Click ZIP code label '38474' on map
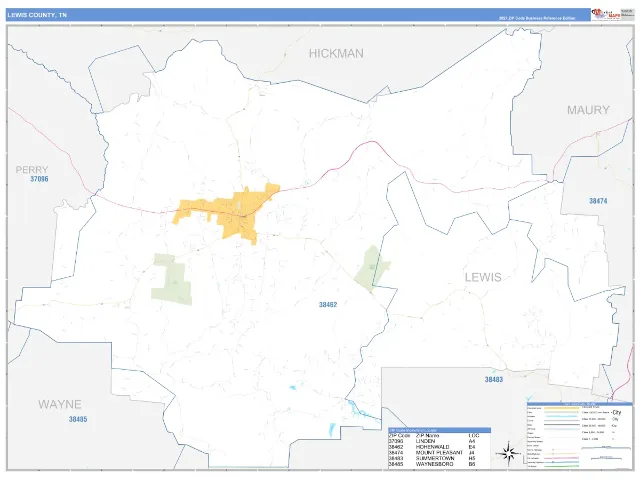The height and width of the screenshot is (480, 640). click(x=598, y=201)
